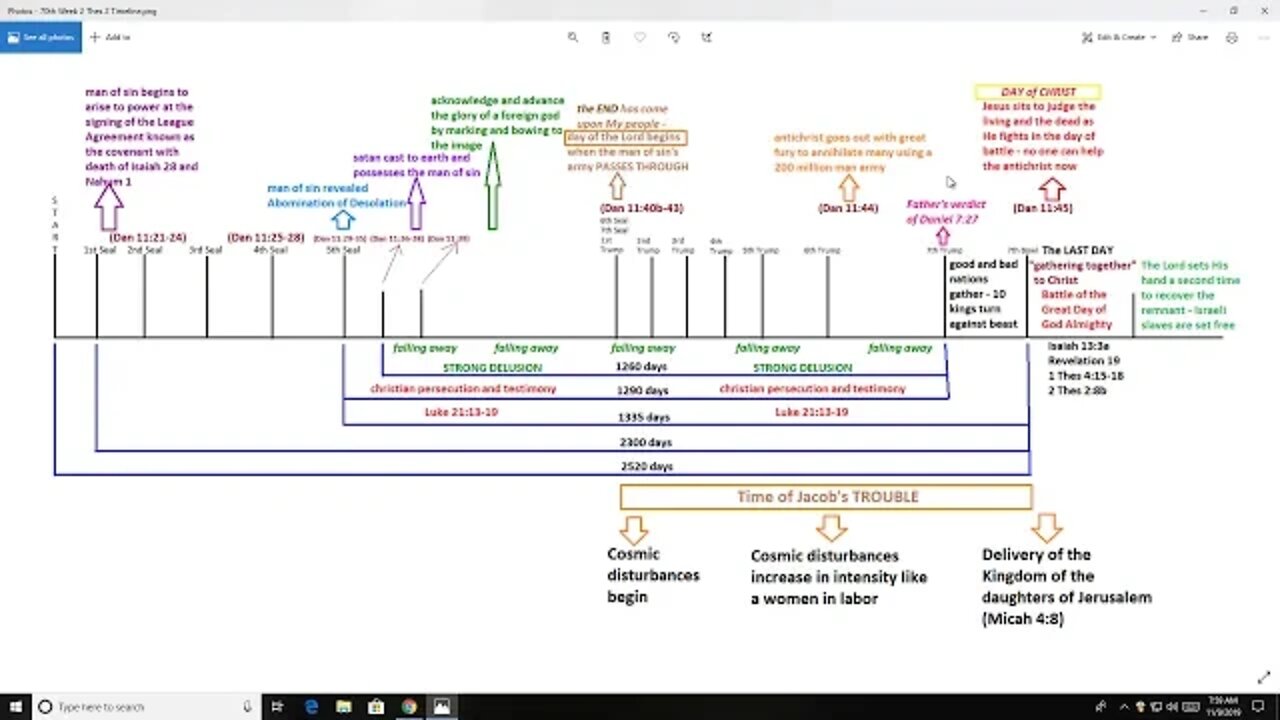
Task: Click the '(Dan 11:44)' reference
Action: [847, 208]
